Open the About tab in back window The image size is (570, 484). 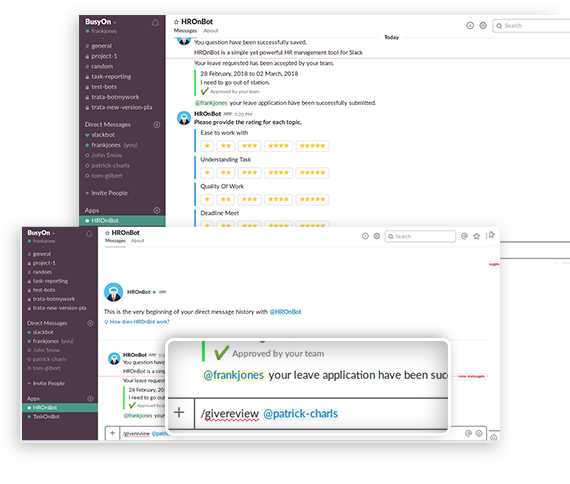[x=210, y=31]
